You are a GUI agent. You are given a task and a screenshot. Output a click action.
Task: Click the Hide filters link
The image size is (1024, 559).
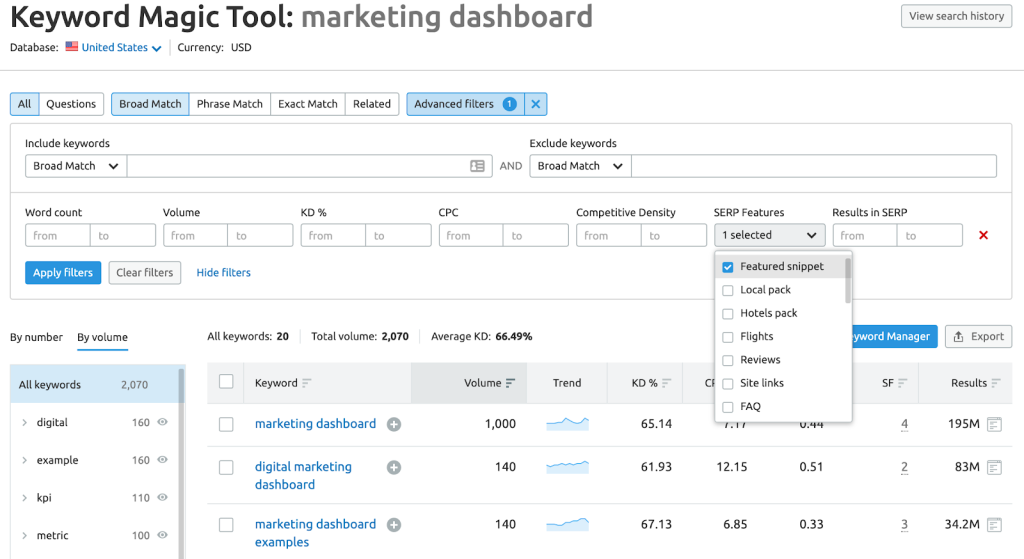223,272
